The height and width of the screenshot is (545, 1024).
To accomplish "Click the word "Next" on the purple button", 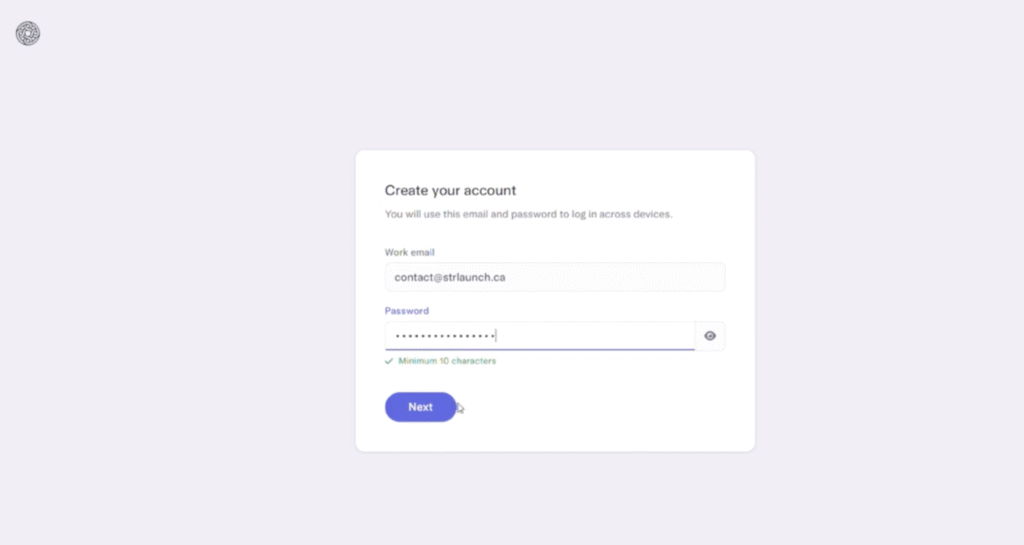I will pyautogui.click(x=420, y=407).
